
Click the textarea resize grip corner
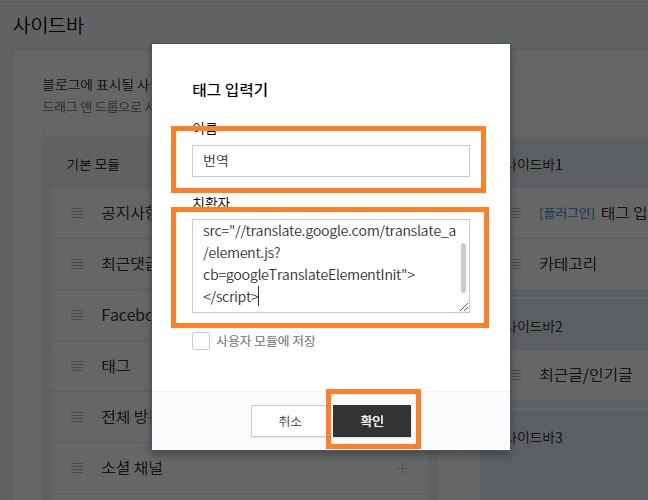[464, 307]
